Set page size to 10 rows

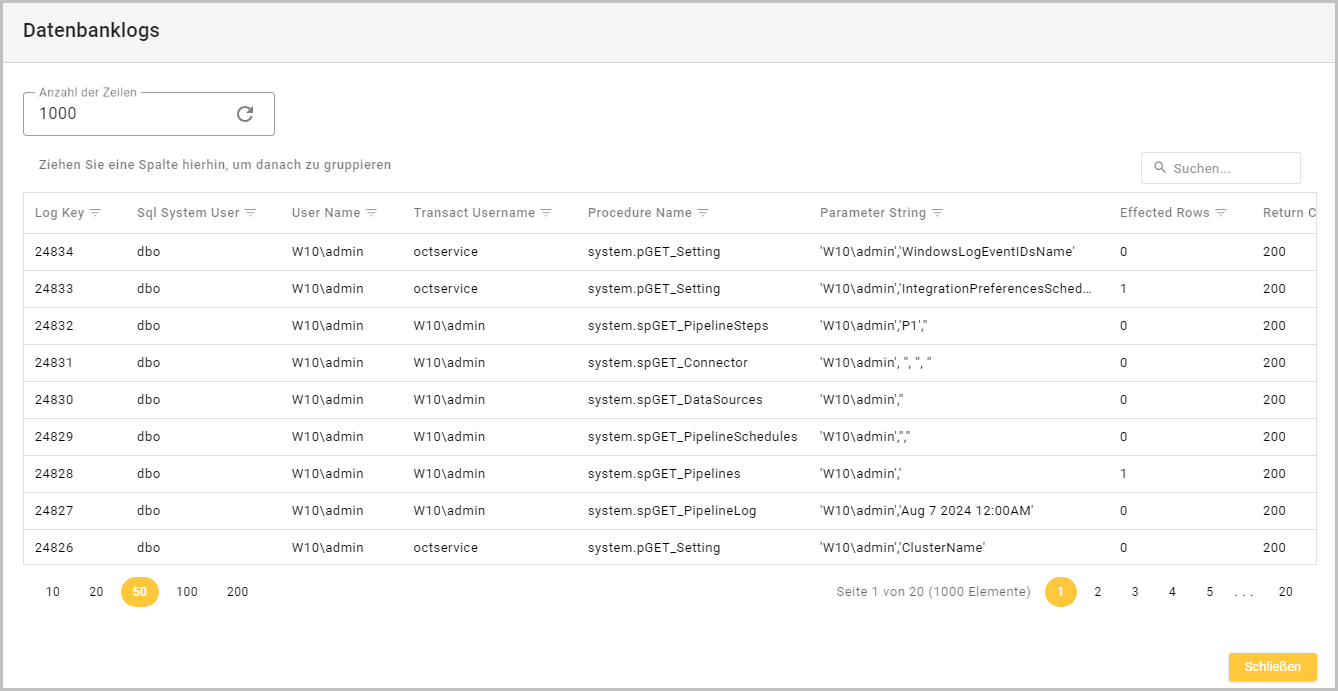coord(53,592)
